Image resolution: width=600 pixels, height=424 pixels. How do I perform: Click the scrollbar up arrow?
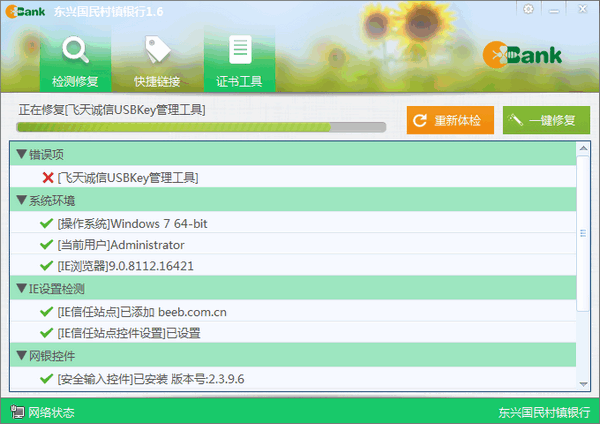583,148
